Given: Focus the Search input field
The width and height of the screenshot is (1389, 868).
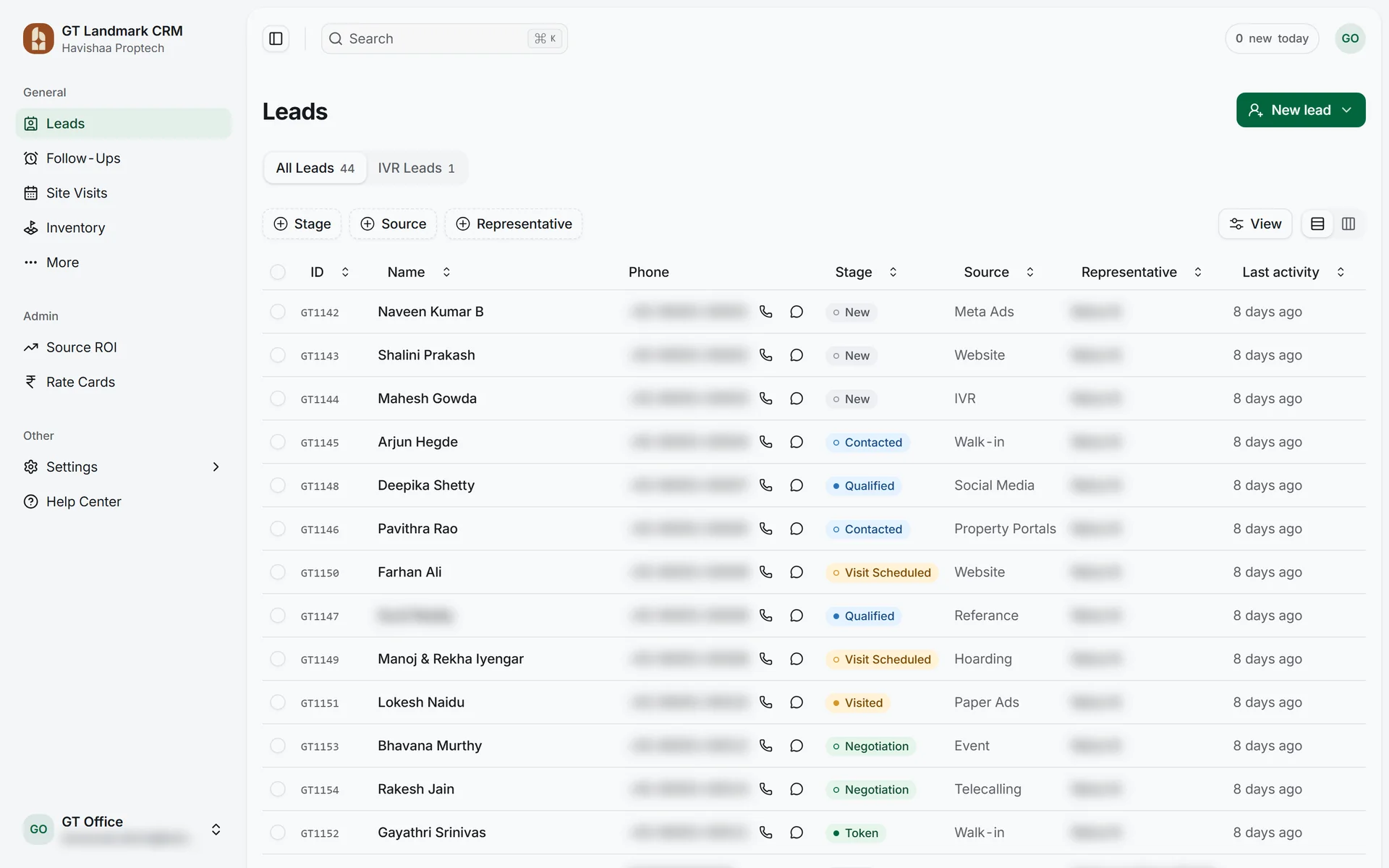Looking at the screenshot, I should (x=444, y=38).
